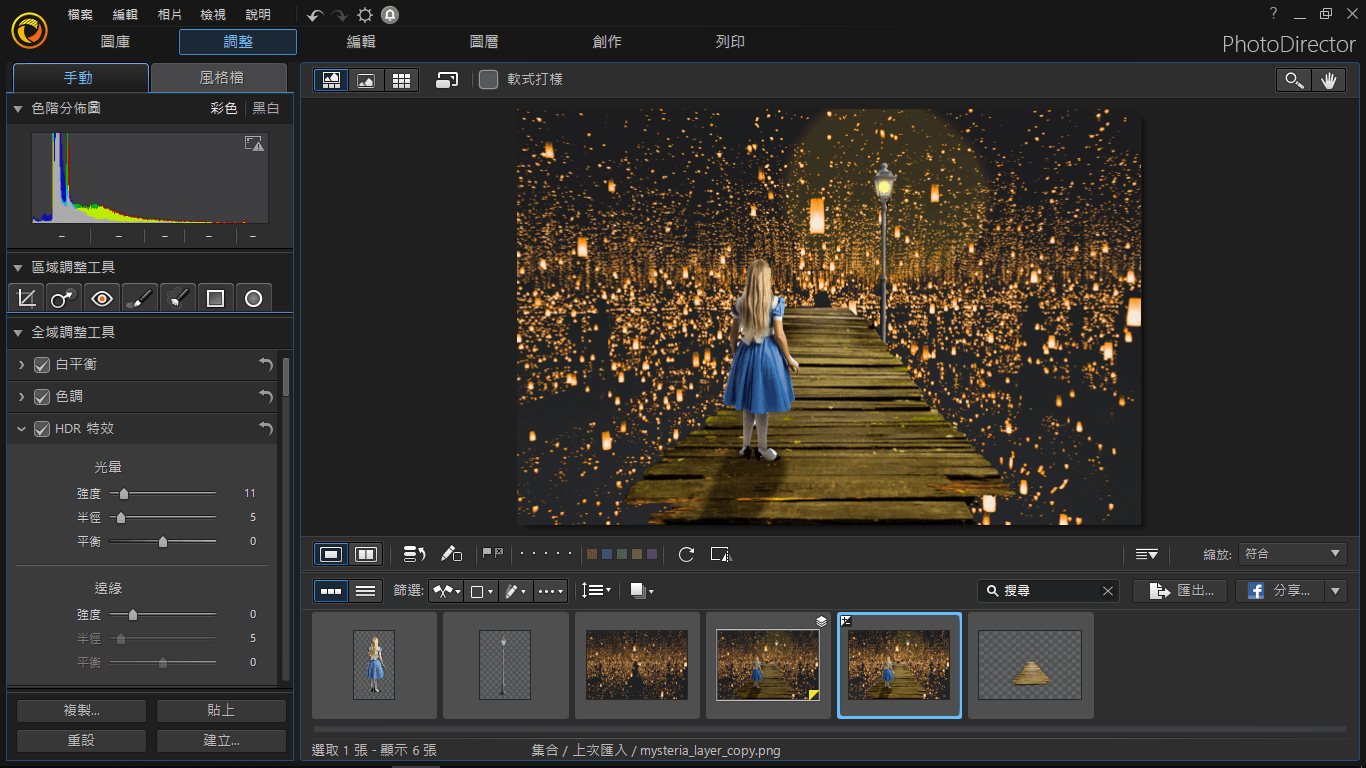Open the adjustment history icon
This screenshot has height=768, width=1366.
(x=415, y=554)
